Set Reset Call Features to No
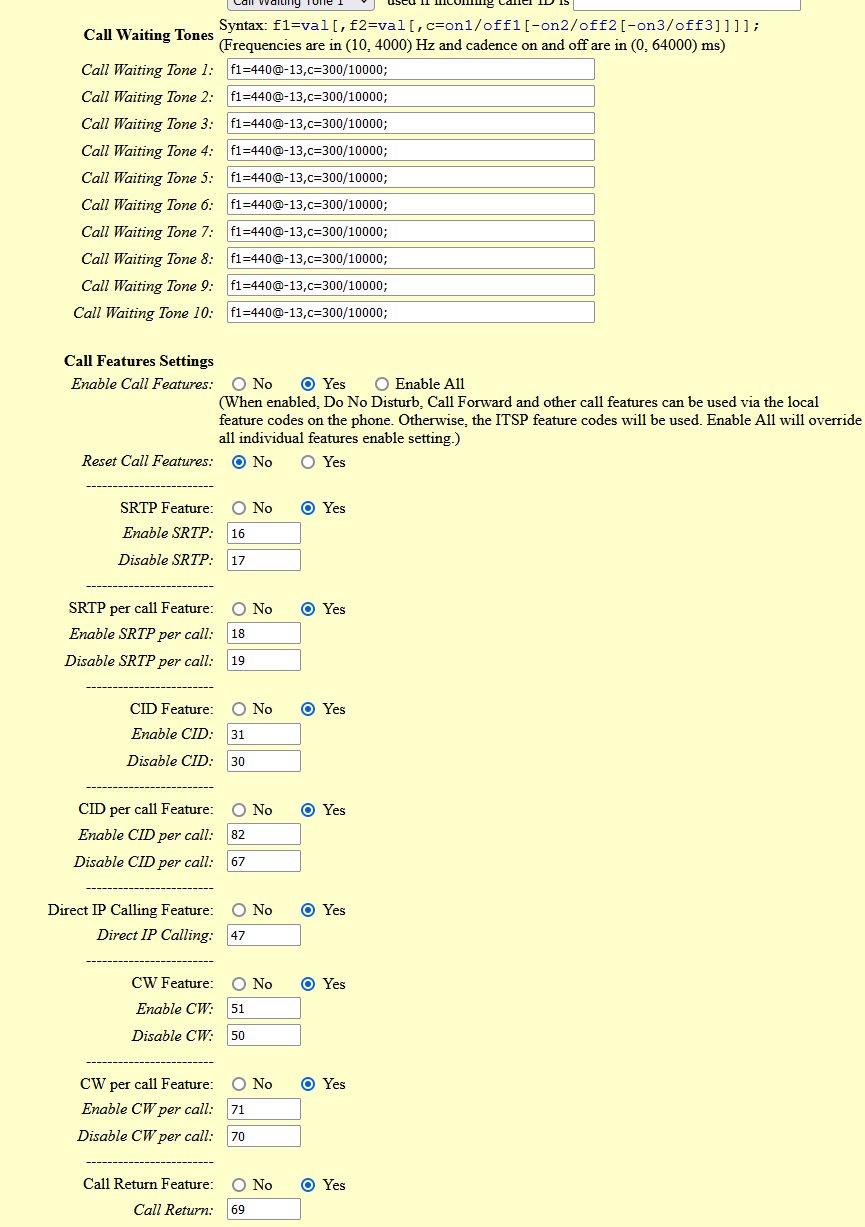 tap(239, 462)
